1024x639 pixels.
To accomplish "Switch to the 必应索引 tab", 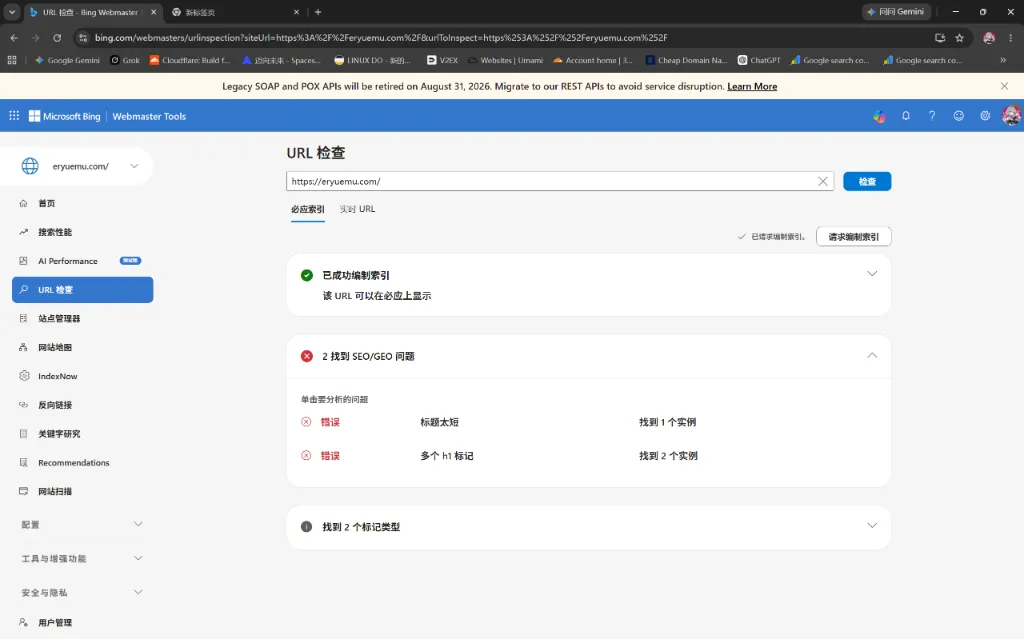I will pyautogui.click(x=308, y=209).
